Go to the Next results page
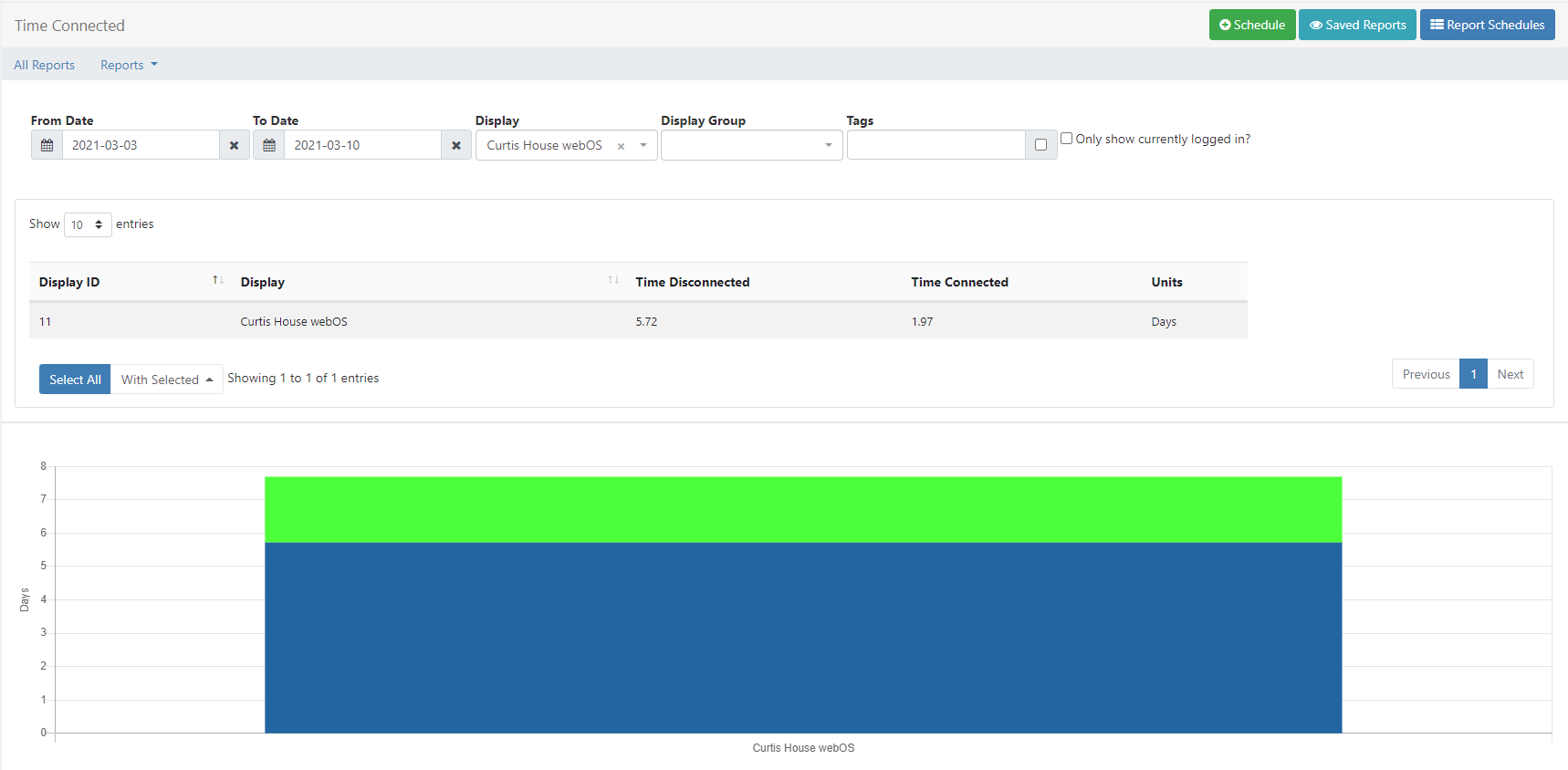1568x770 pixels. (1510, 374)
